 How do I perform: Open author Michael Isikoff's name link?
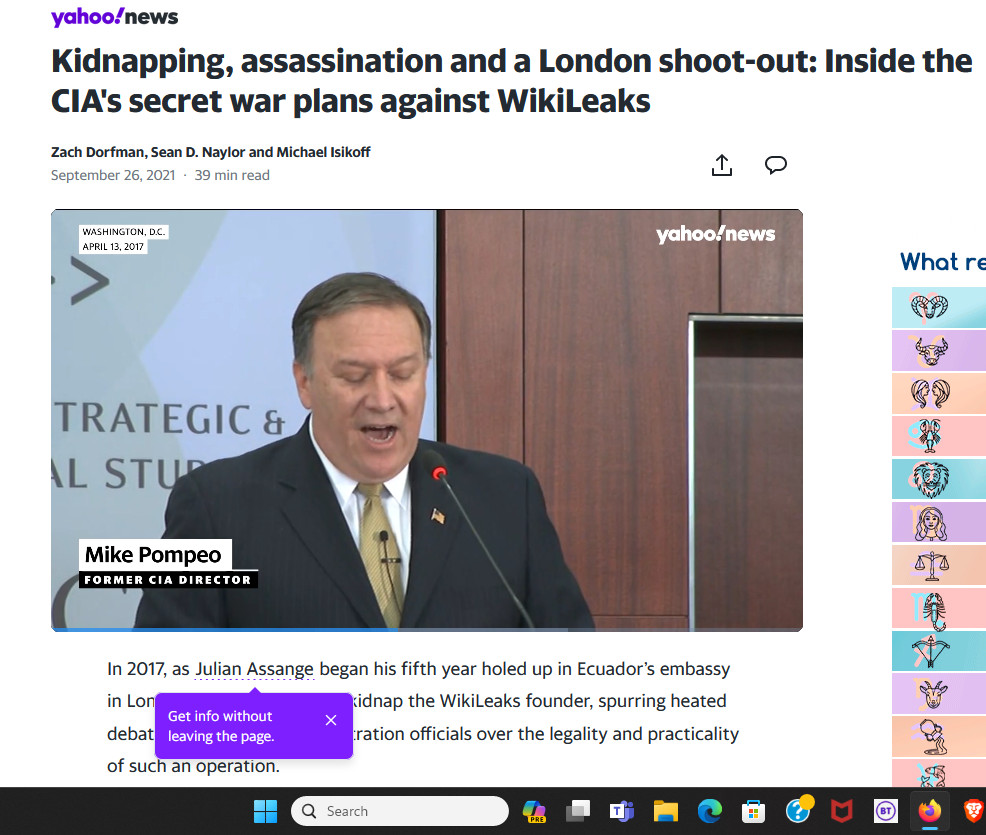(x=323, y=152)
